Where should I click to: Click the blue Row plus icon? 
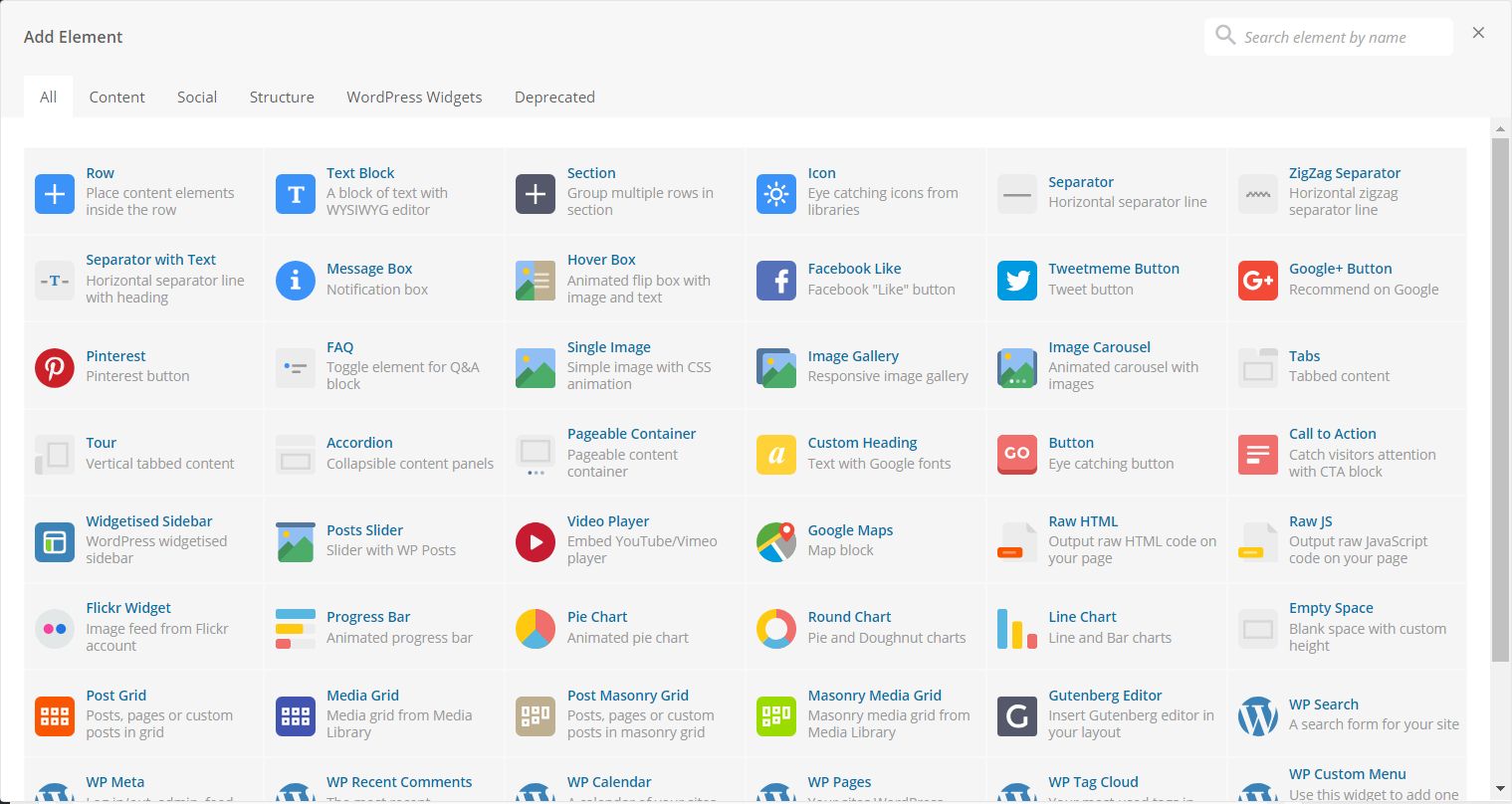[x=55, y=194]
